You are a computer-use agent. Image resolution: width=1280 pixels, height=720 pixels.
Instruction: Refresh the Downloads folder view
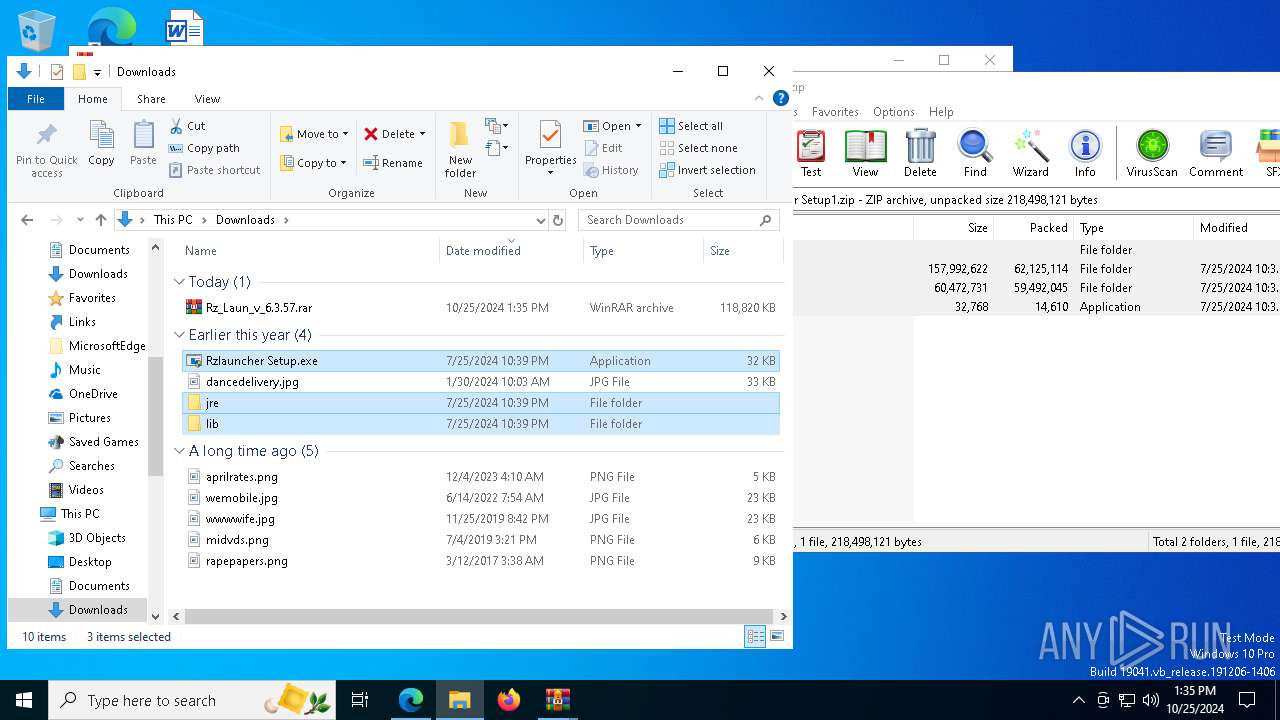coord(558,220)
